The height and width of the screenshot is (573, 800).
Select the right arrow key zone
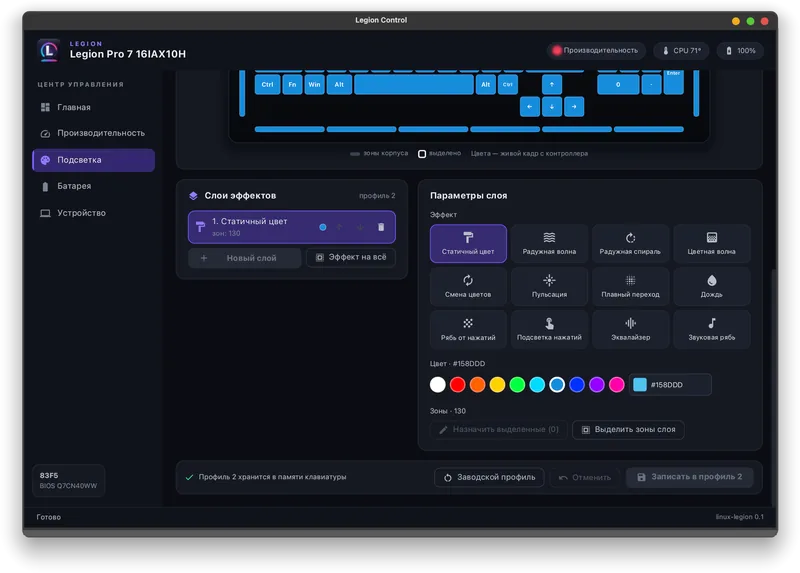click(574, 107)
